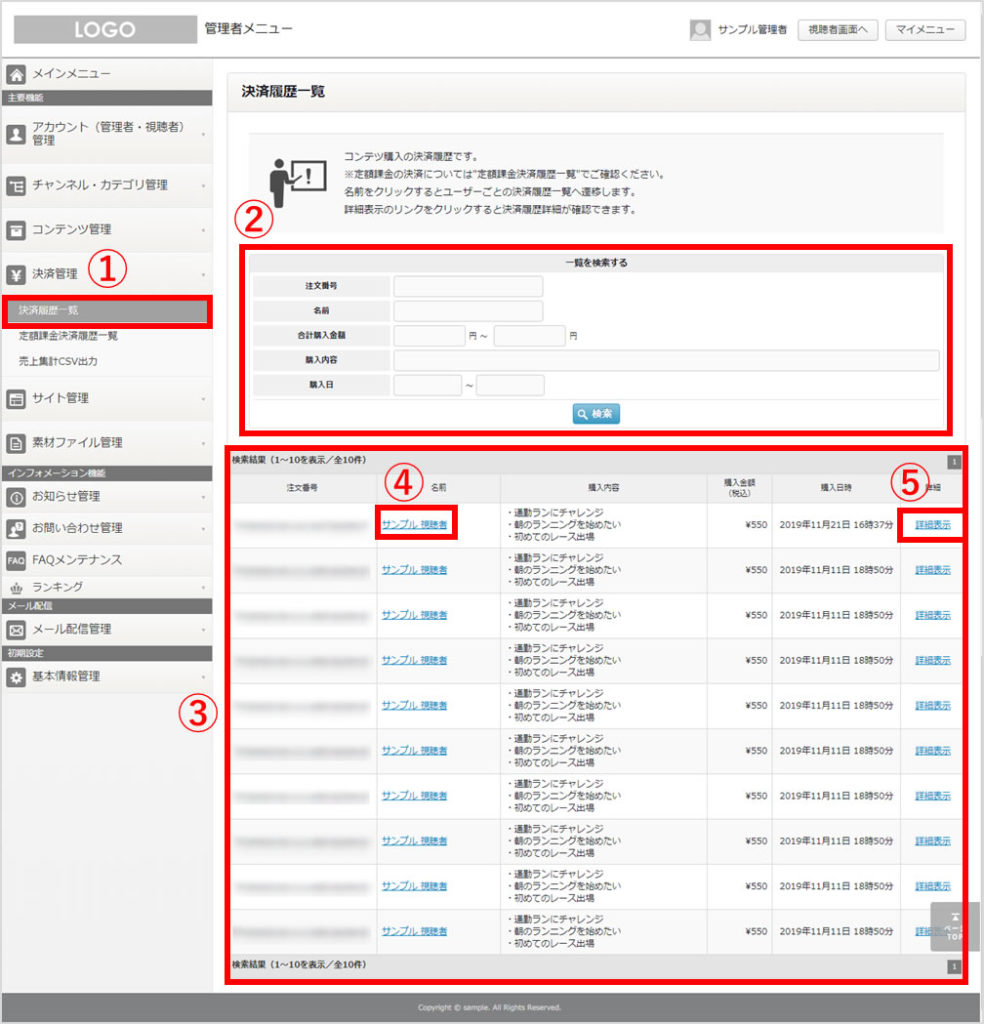Click the 購入日 start date field
This screenshot has width=984, height=1024.
[428, 385]
